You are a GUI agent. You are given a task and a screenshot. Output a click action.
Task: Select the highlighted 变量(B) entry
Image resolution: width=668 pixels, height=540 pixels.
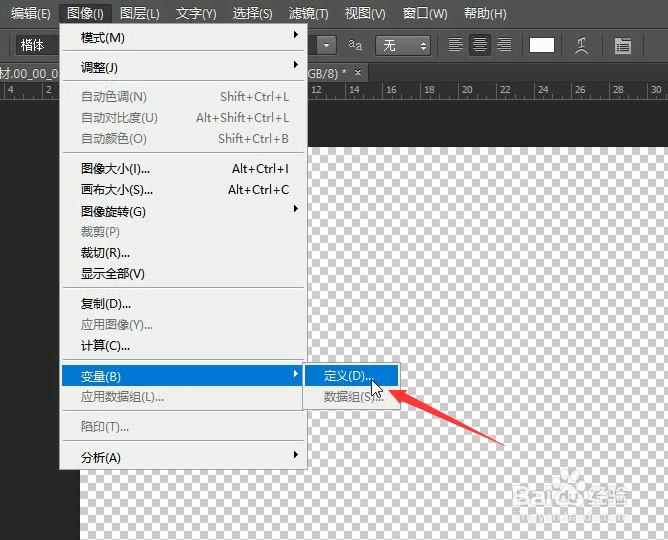pos(182,376)
